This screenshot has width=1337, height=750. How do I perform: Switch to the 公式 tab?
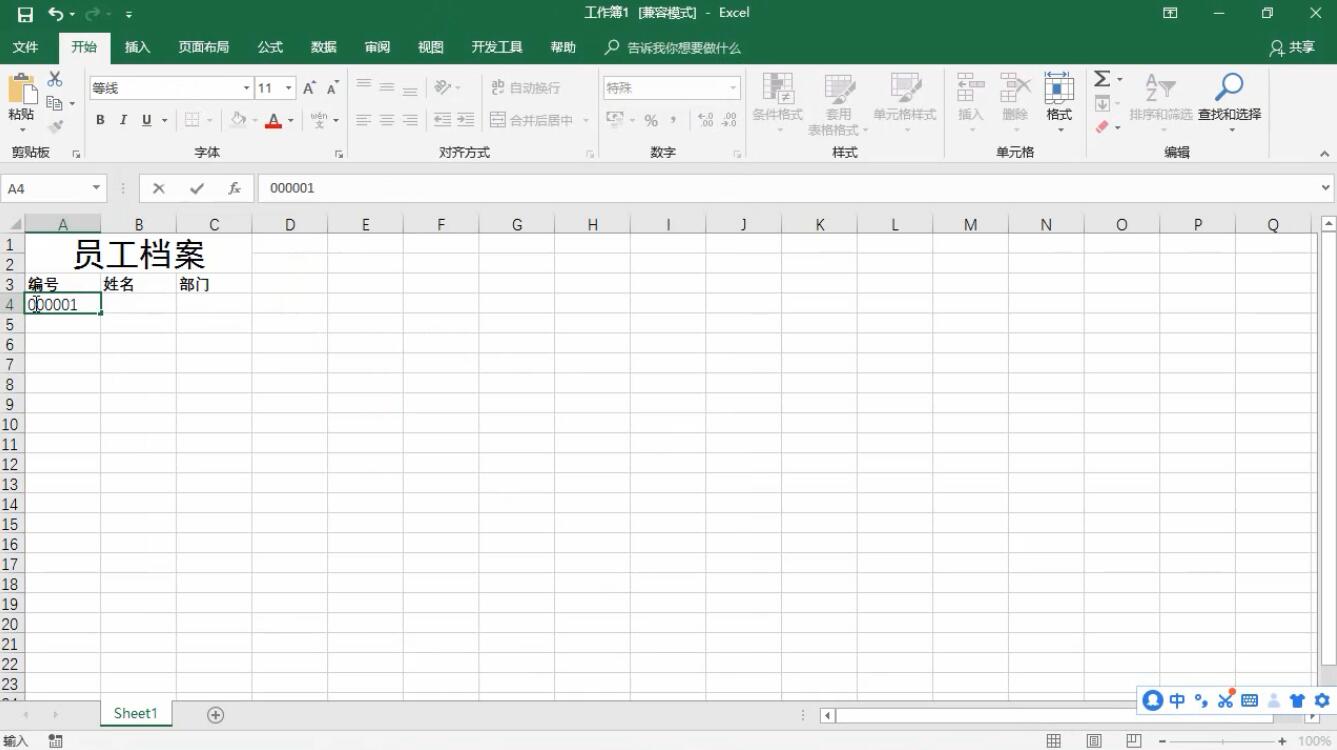(270, 47)
